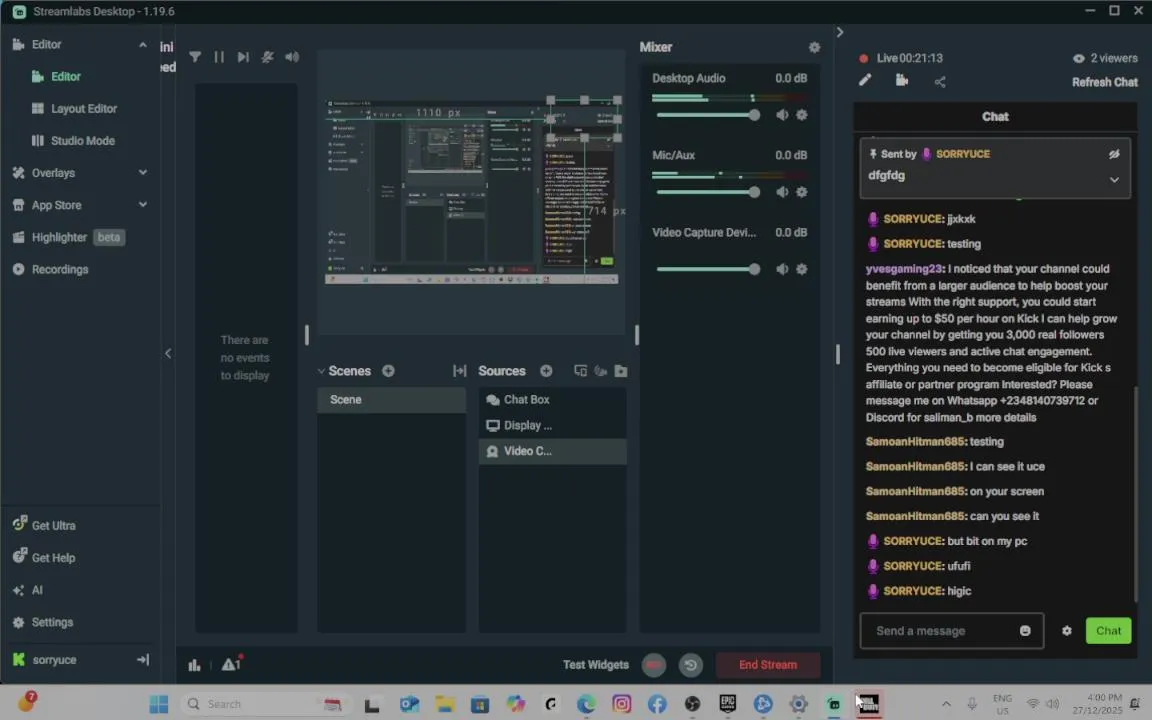Adjust Mic/Aux volume slider

tap(708, 192)
